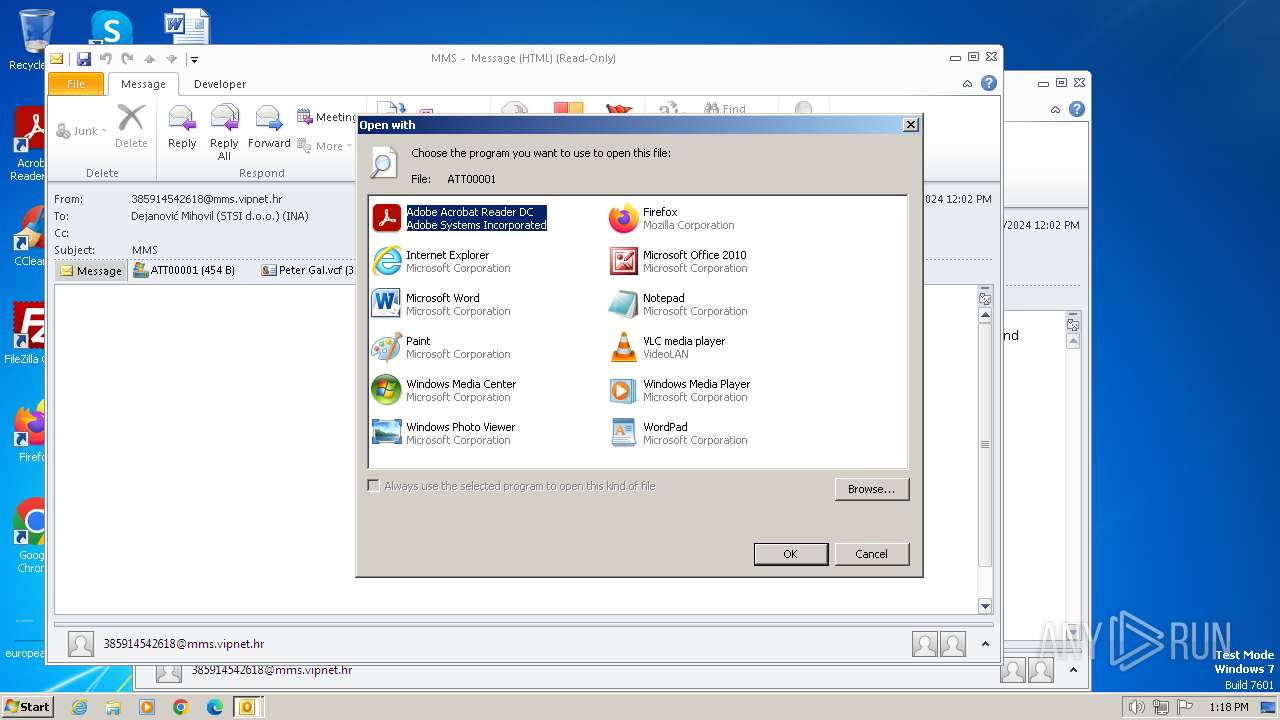Open File Explorer from the taskbar

coord(113,707)
